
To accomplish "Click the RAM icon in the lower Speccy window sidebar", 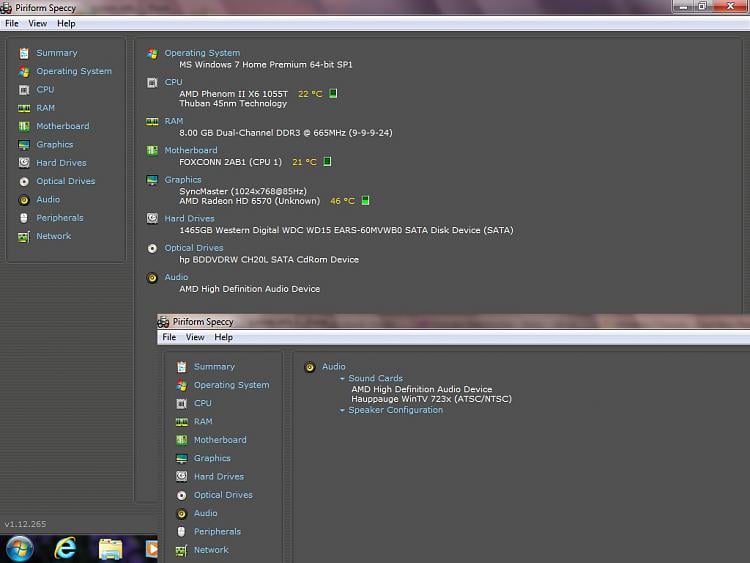I will (x=181, y=422).
